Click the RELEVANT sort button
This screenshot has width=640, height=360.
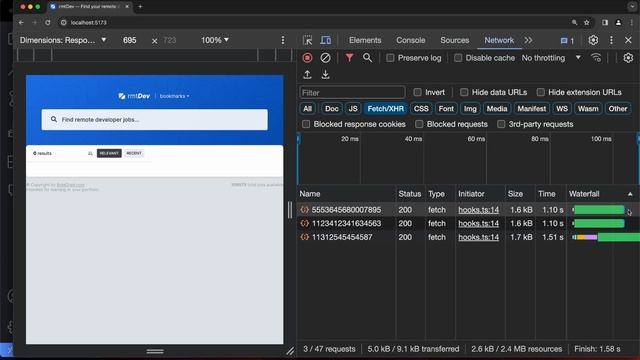[109, 153]
